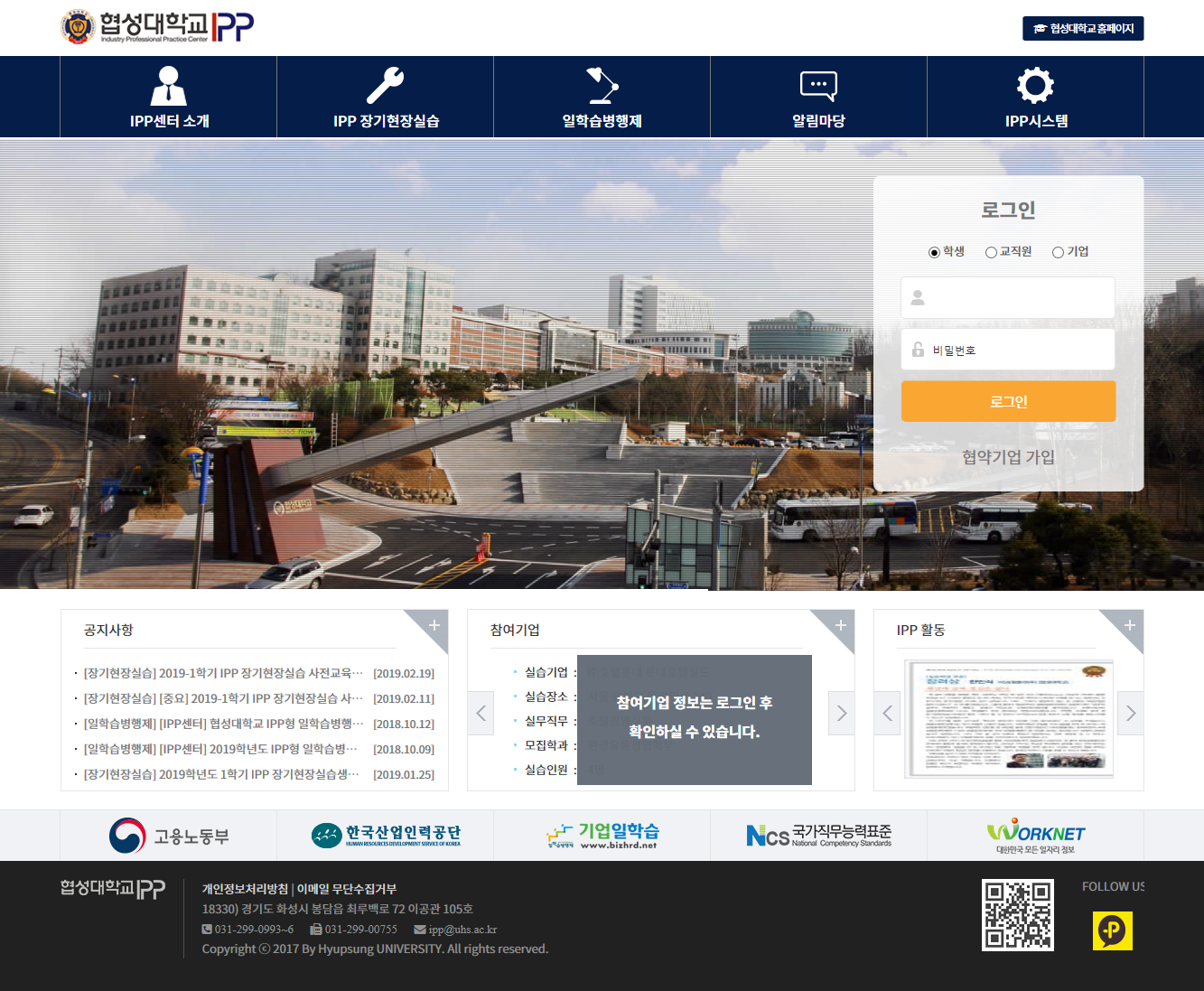
Task: Click the QR code in the footer
Action: coord(1017,914)
